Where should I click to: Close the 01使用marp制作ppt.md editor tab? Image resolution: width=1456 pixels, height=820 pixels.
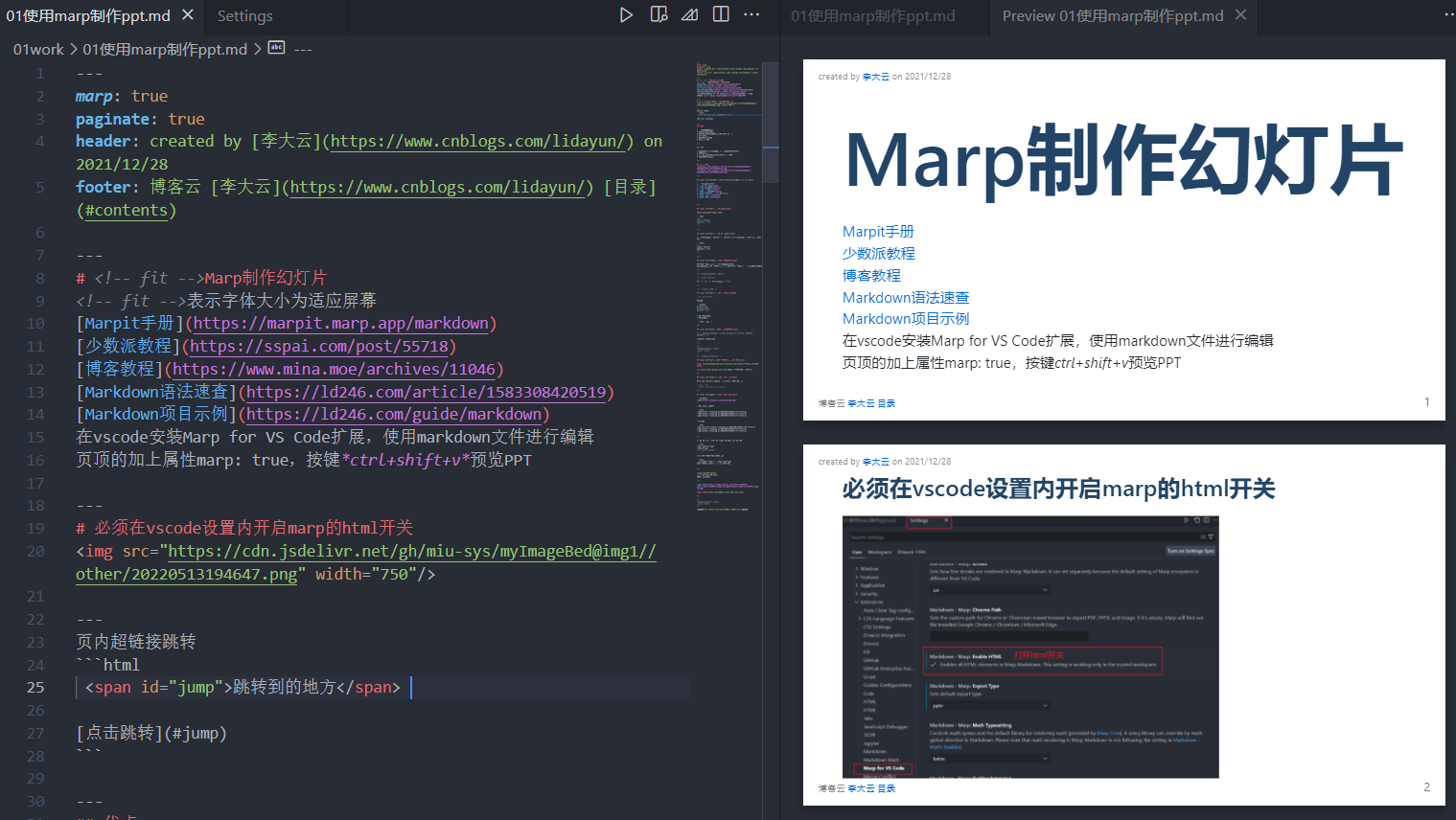pos(188,15)
